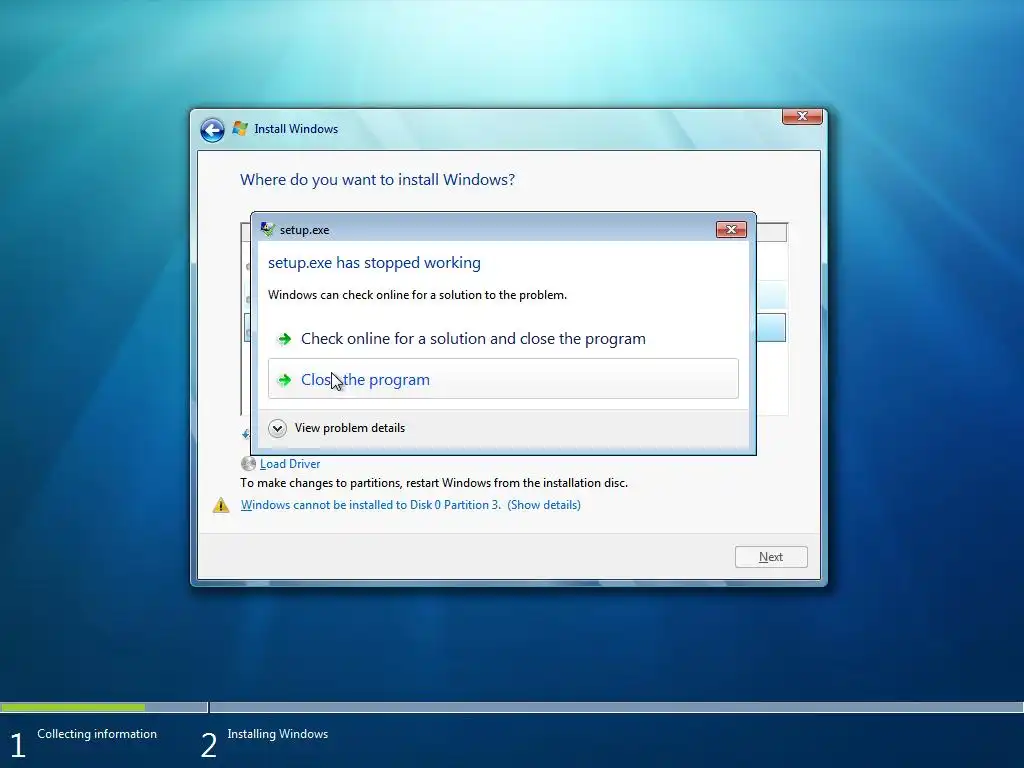Click the blue back arrow in Install Windows
The width and height of the screenshot is (1024, 768).
(212, 130)
